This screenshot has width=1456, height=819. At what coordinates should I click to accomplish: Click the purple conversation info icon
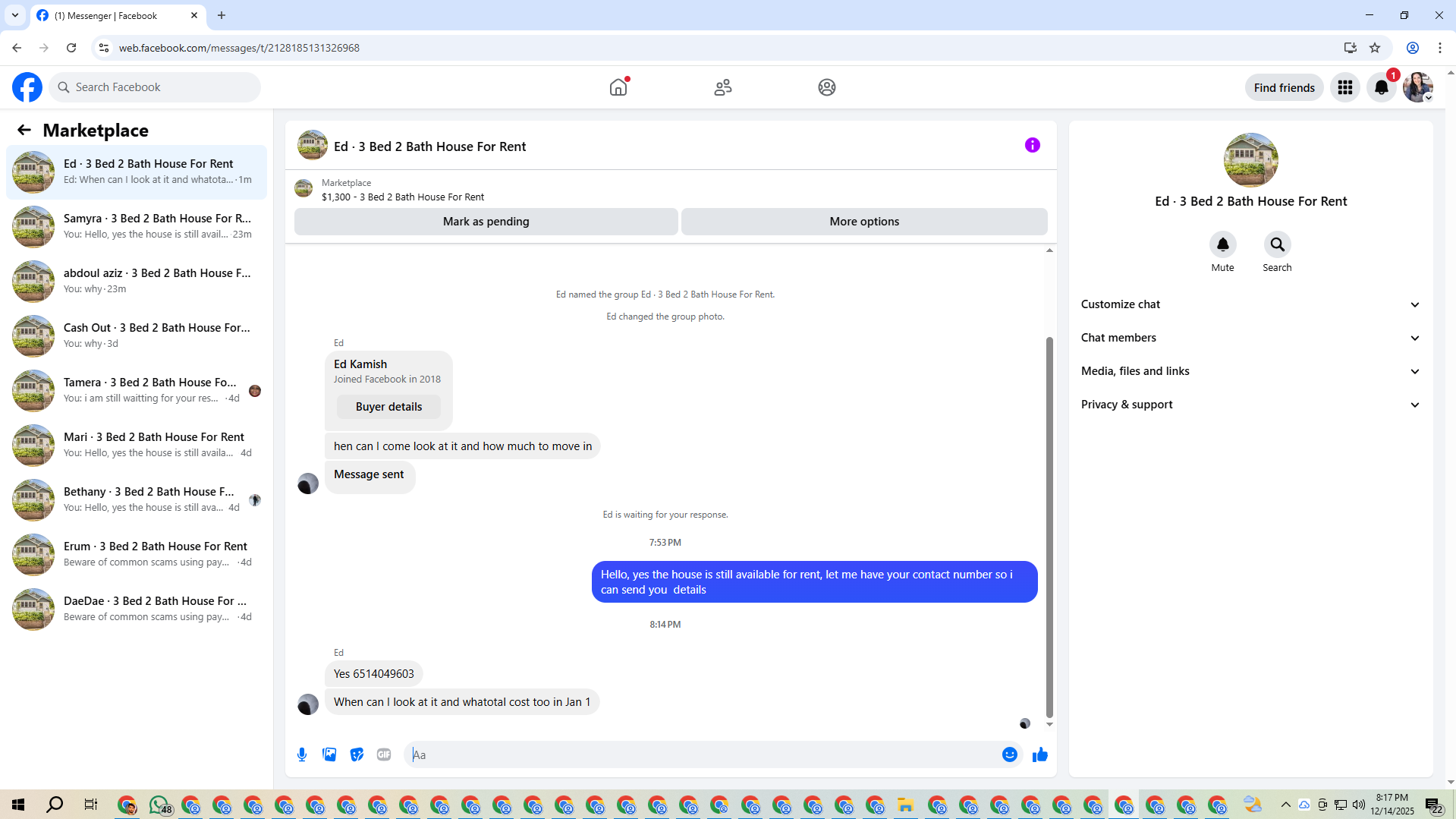tap(1033, 145)
